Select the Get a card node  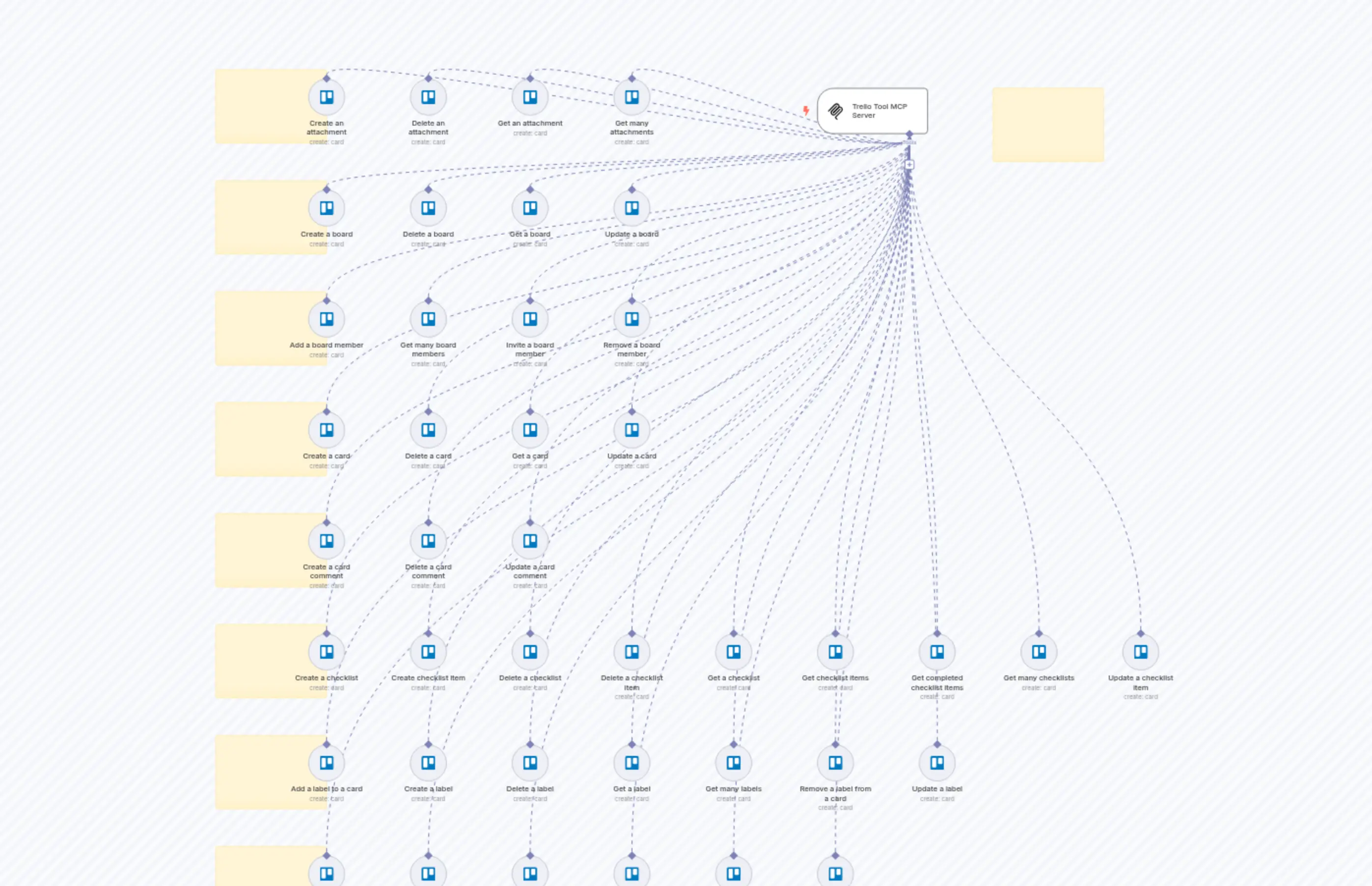[529, 429]
